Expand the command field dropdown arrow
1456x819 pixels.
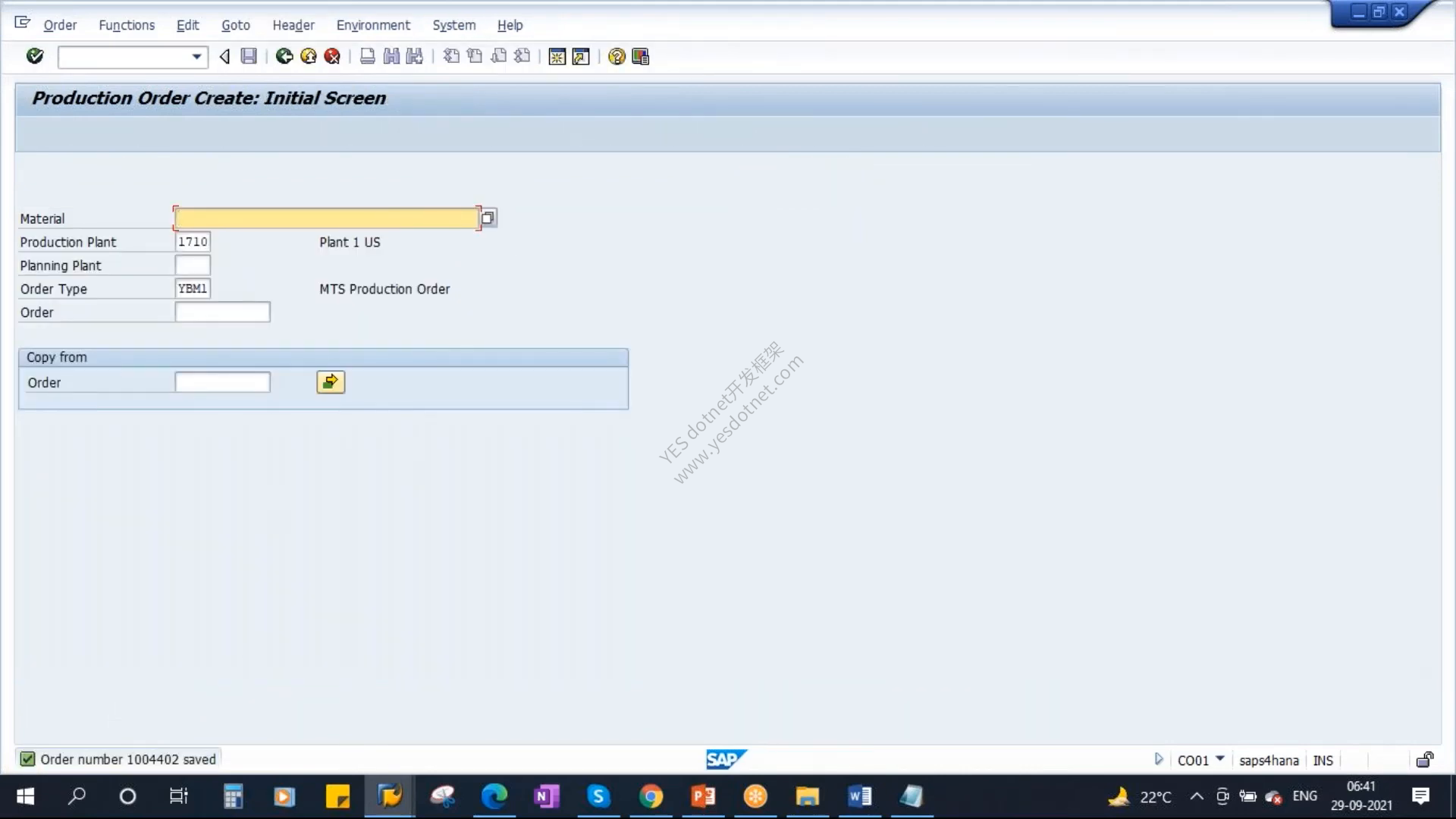(196, 57)
